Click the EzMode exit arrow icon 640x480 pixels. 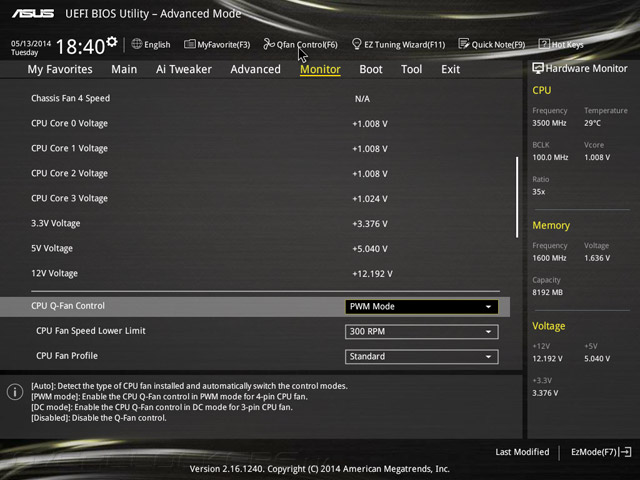pyautogui.click(x=626, y=452)
